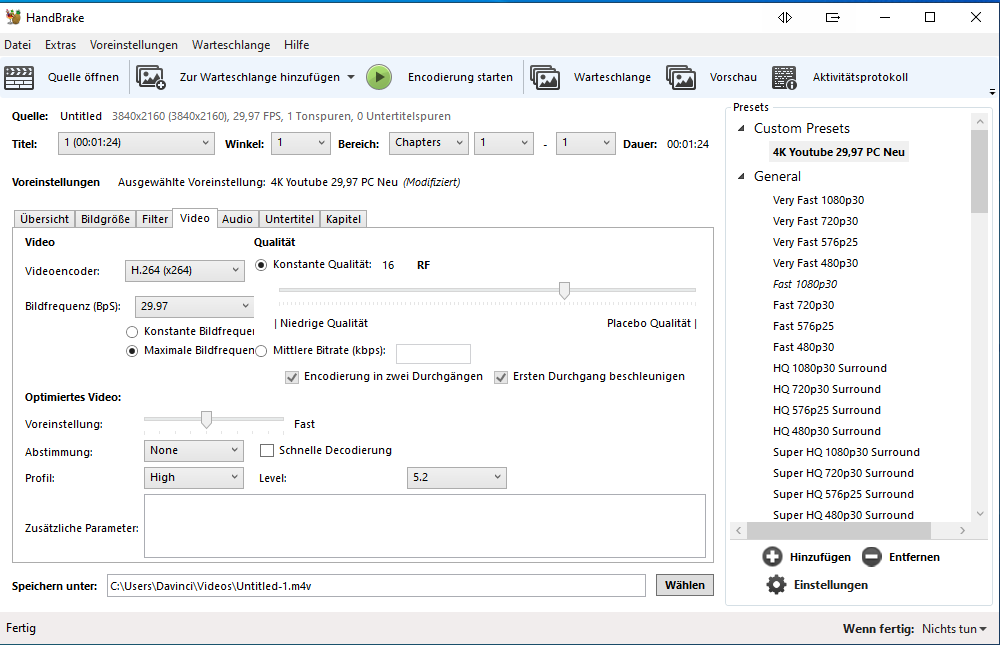Click the gear icon for Einstellungen
Screen dimensions: 1000x645
pyautogui.click(x=776, y=584)
